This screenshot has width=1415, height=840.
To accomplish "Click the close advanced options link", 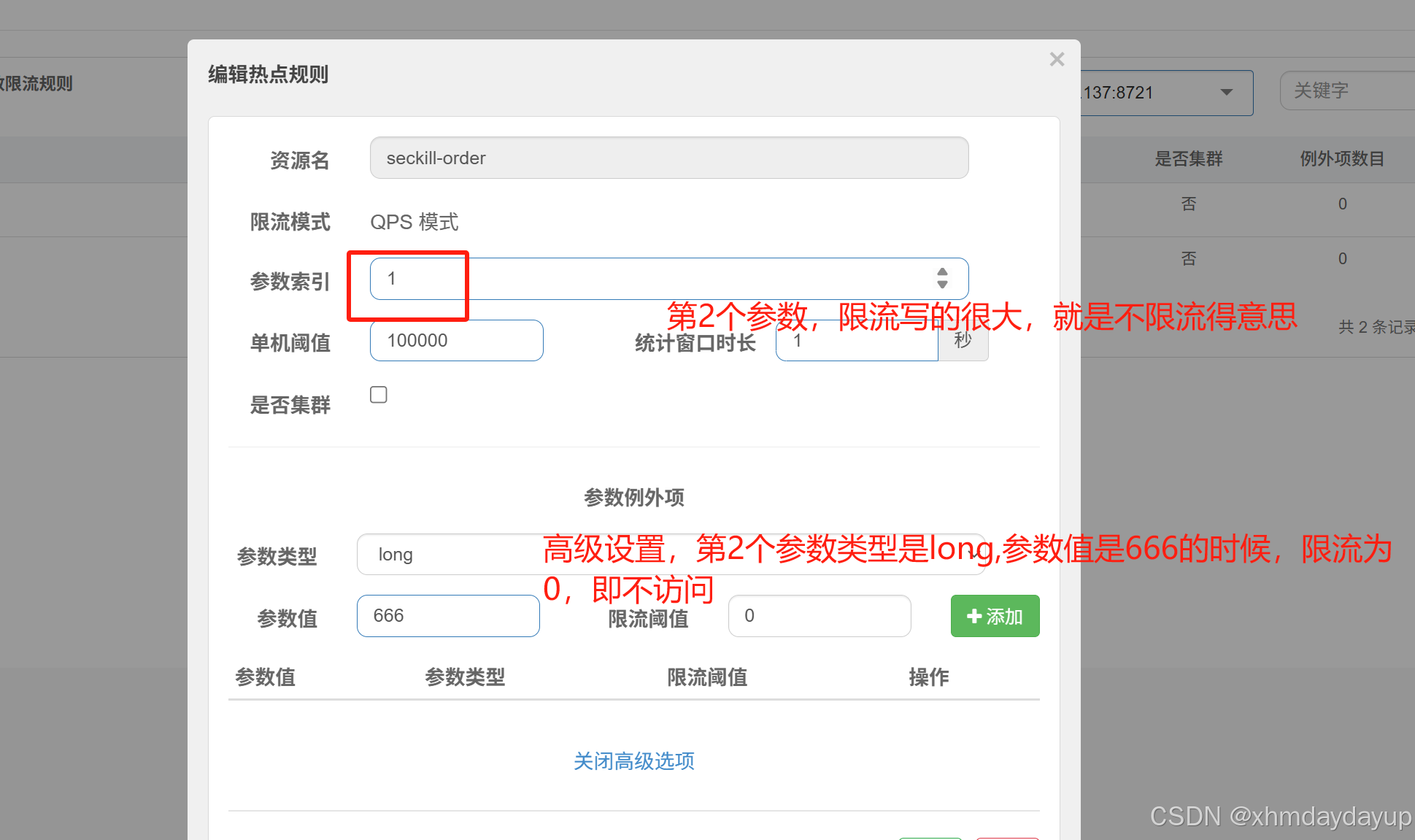I will pos(634,761).
